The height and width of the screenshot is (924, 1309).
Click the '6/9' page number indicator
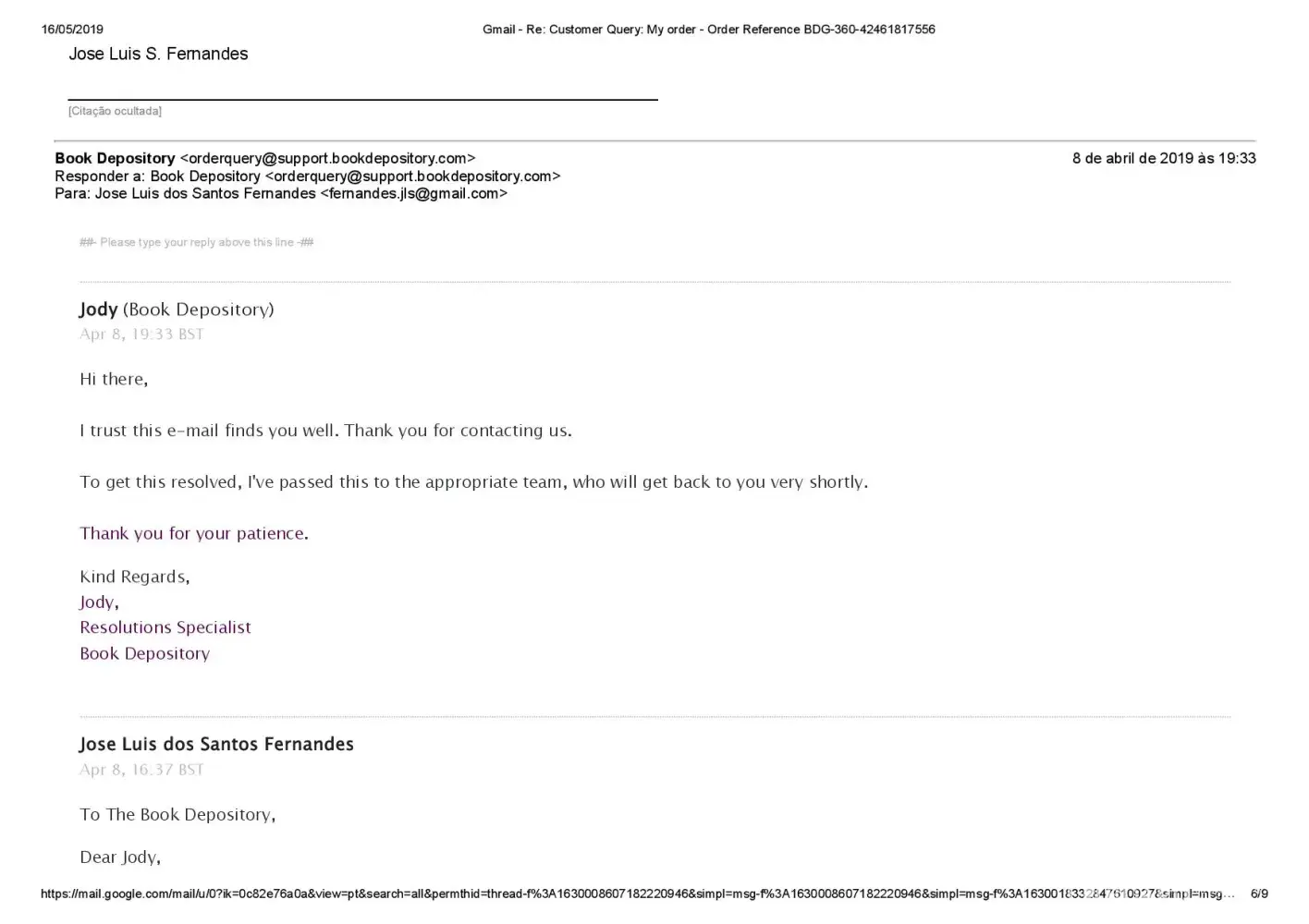[1259, 894]
